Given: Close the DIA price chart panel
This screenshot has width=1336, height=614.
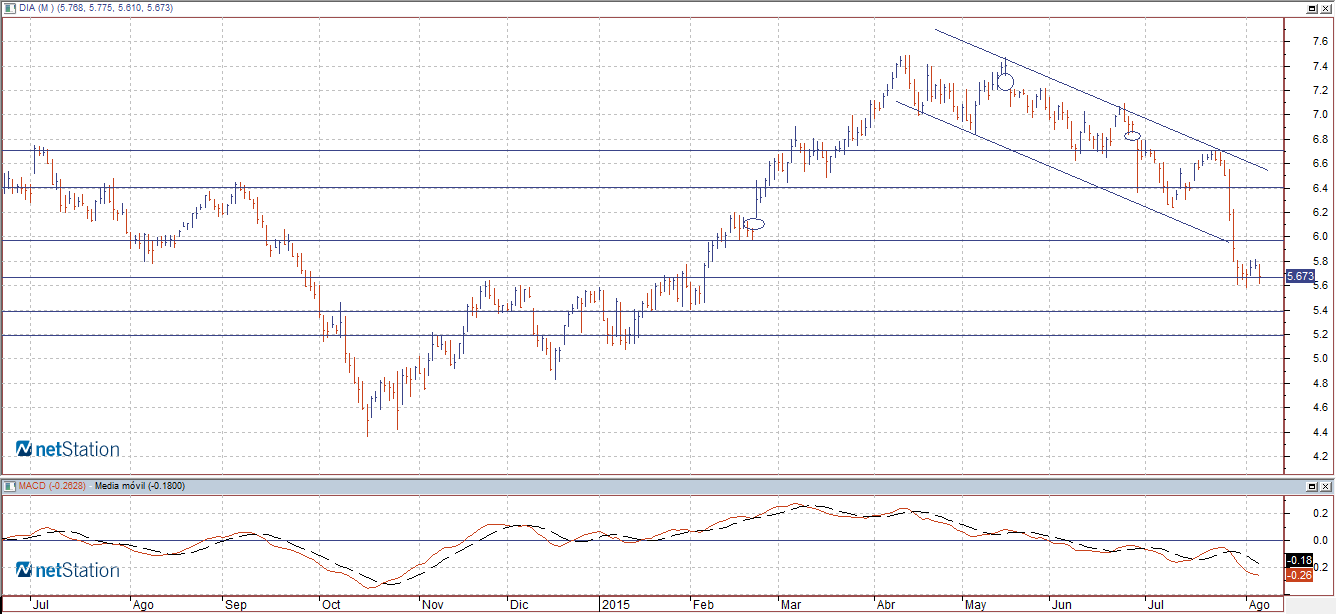Looking at the screenshot, I should (x=1326, y=8).
